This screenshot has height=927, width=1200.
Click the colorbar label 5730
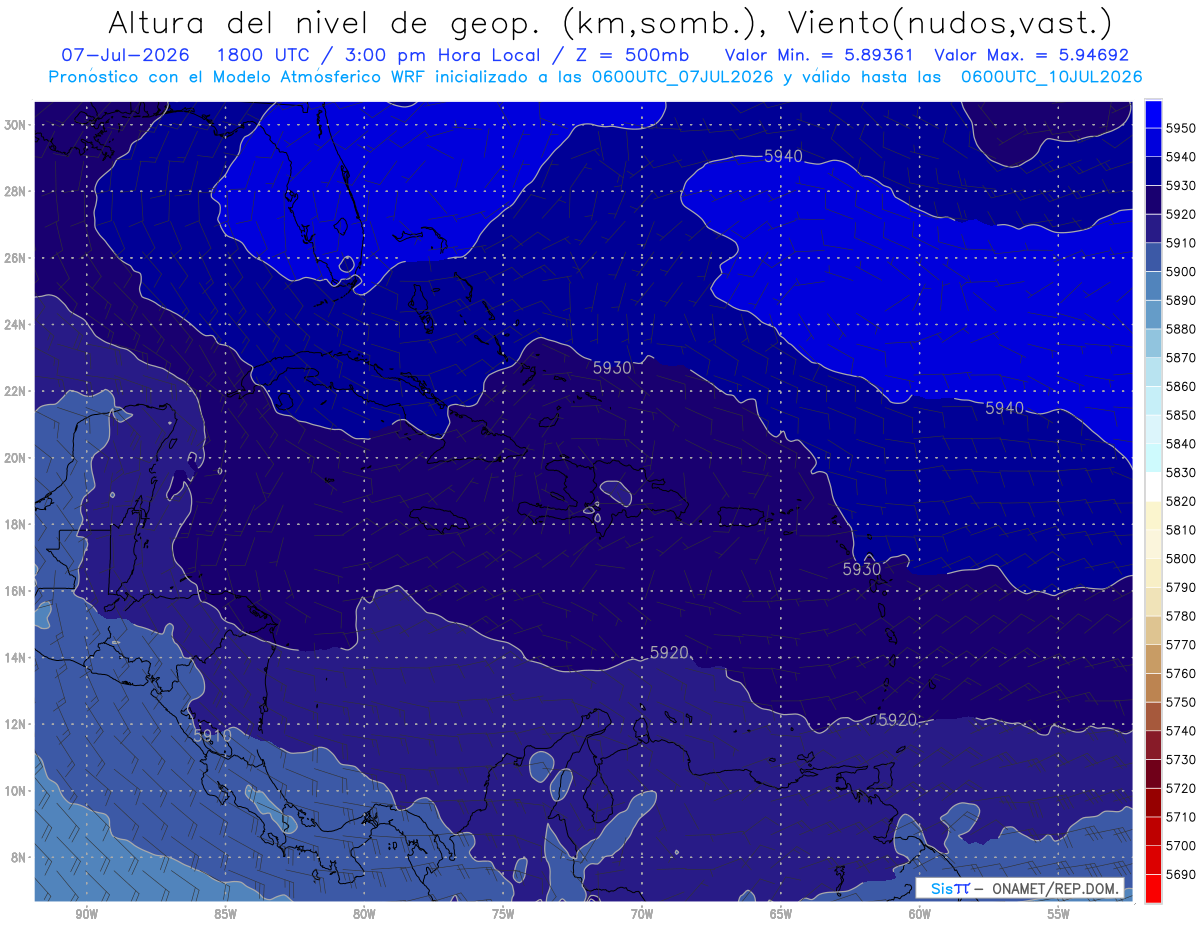[1181, 759]
